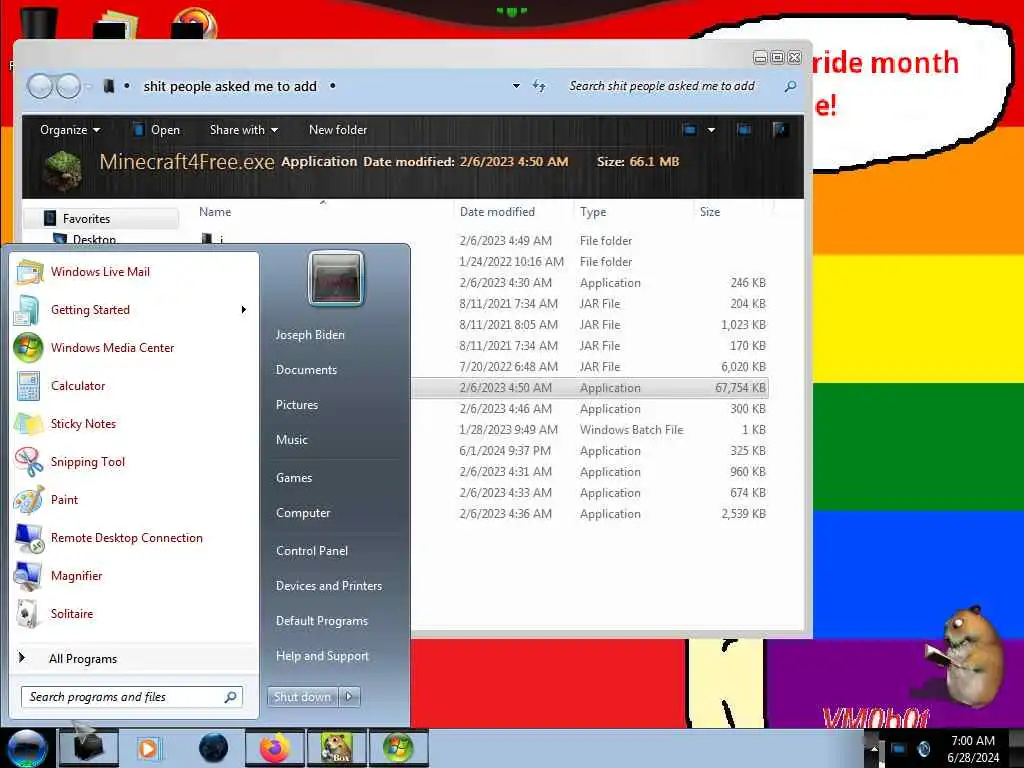Open Explorer help icon

[x=779, y=129]
